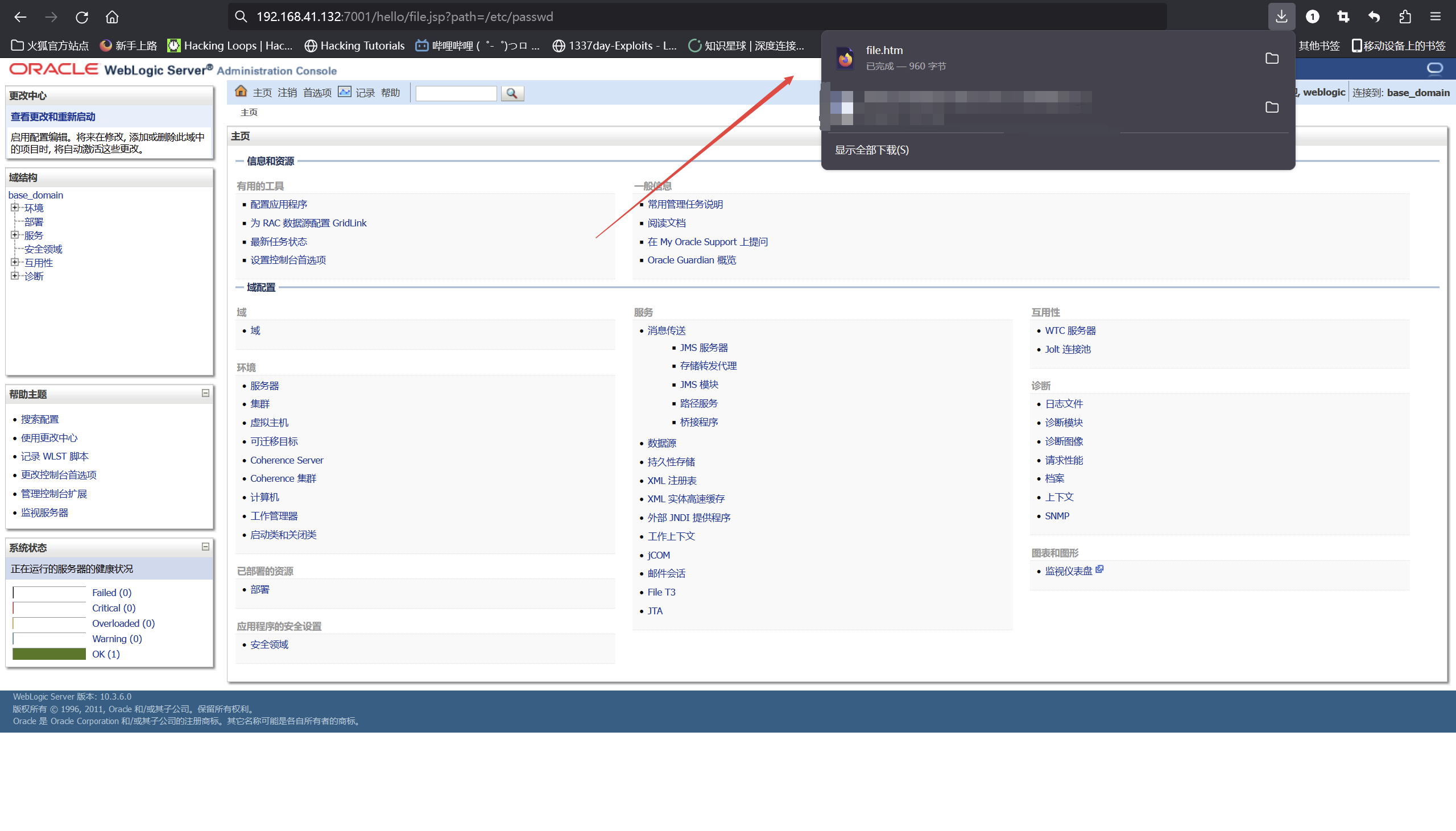Open the Failed (0) server status link
Image resolution: width=1456 pixels, height=831 pixels.
point(112,593)
